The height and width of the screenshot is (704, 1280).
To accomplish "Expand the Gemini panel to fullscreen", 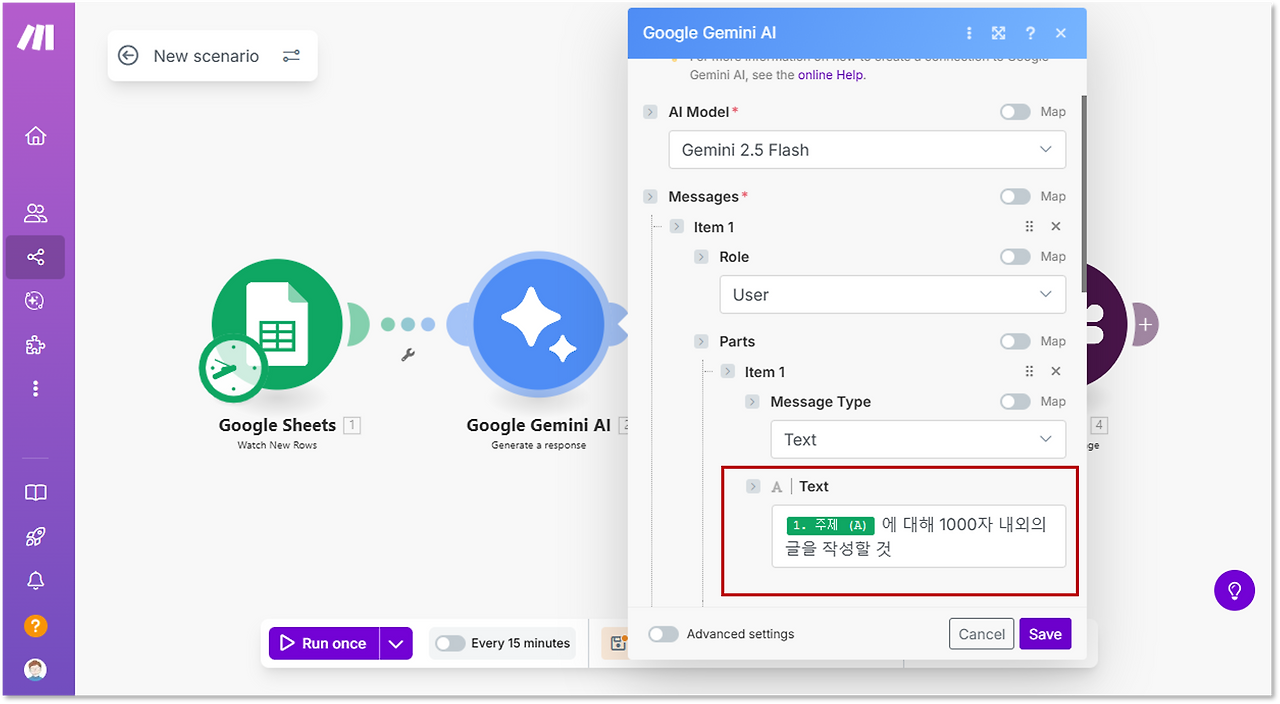I will (998, 33).
